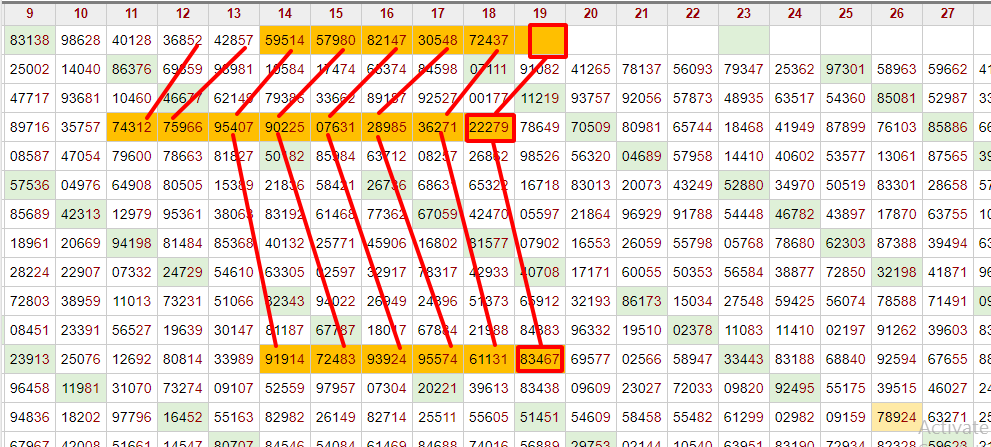
Task: Select orange cell 59514
Action: click(x=285, y=41)
